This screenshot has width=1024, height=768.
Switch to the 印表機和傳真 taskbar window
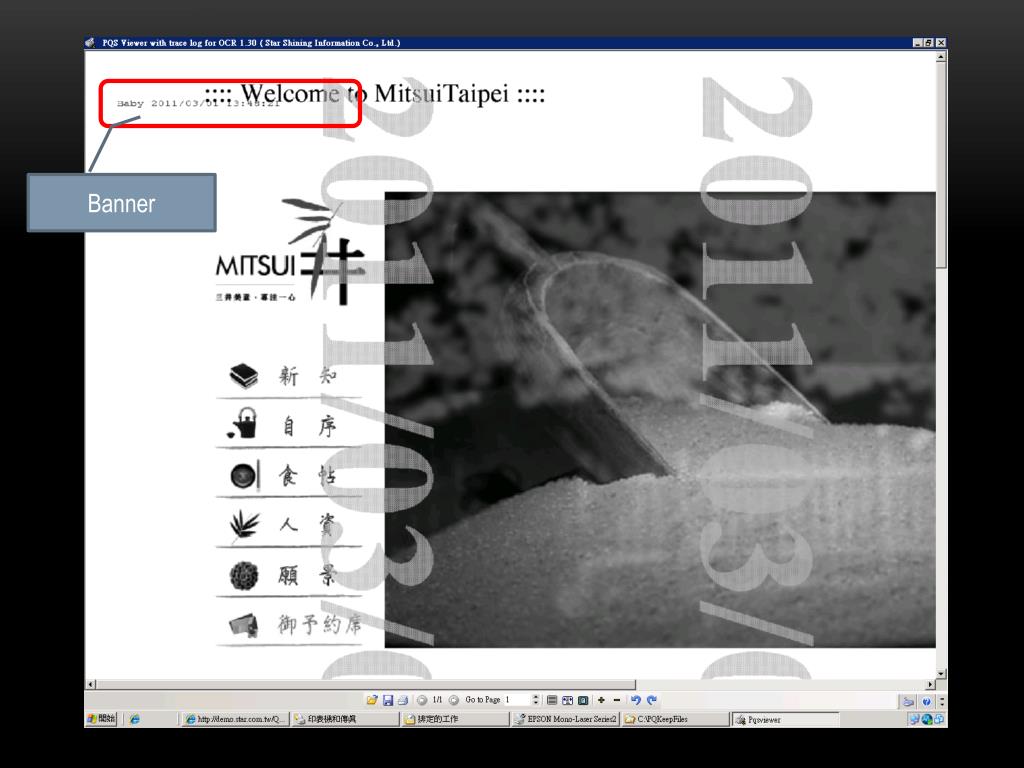pyautogui.click(x=345, y=719)
